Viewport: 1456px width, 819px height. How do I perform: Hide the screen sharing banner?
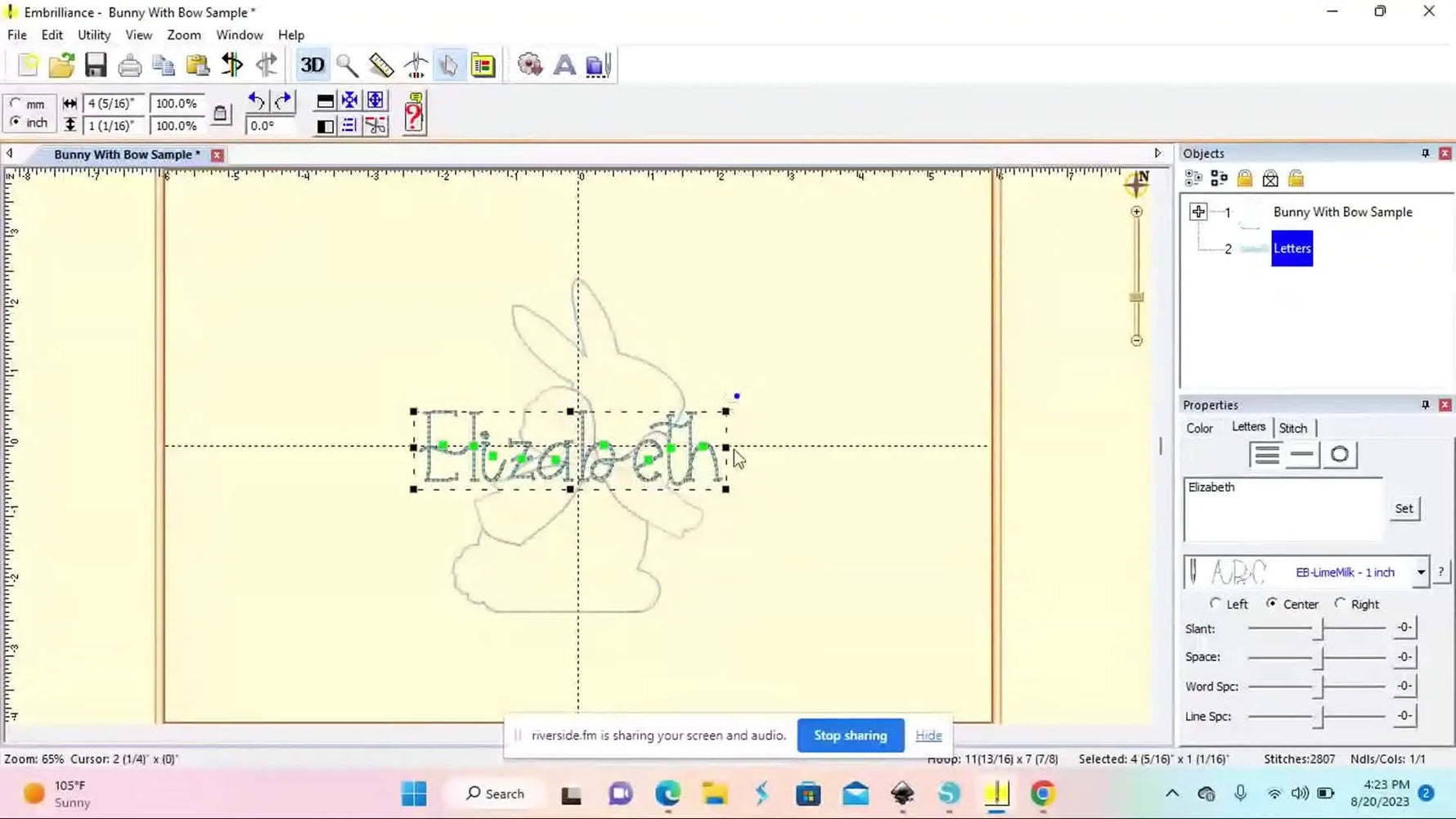tap(928, 736)
